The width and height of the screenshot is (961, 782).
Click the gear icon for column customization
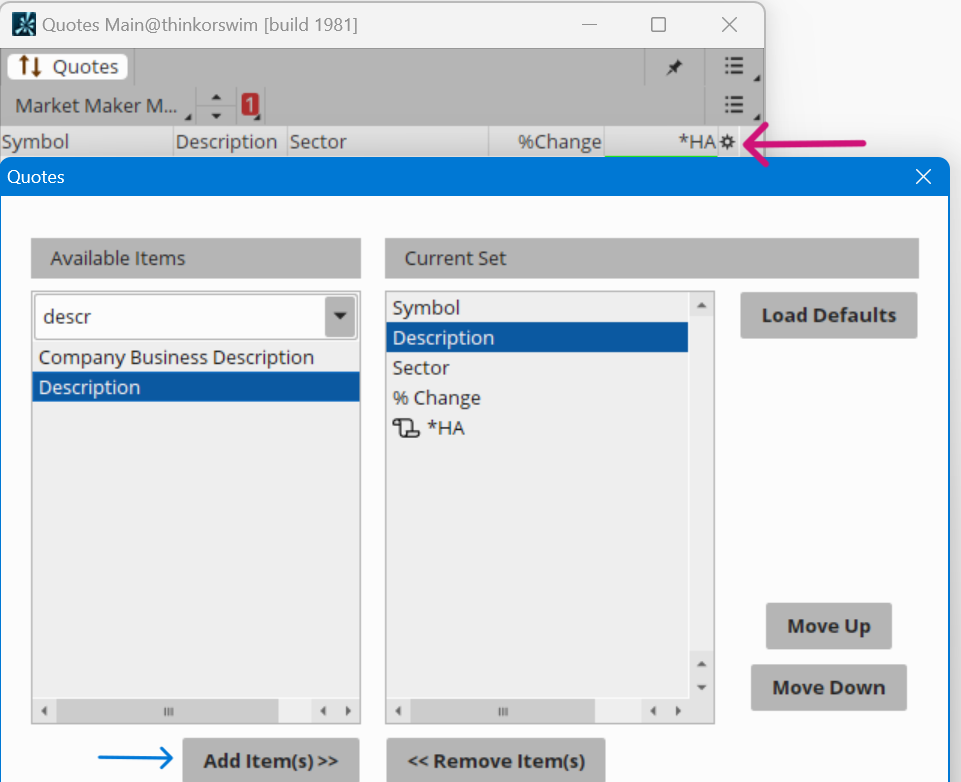point(727,142)
